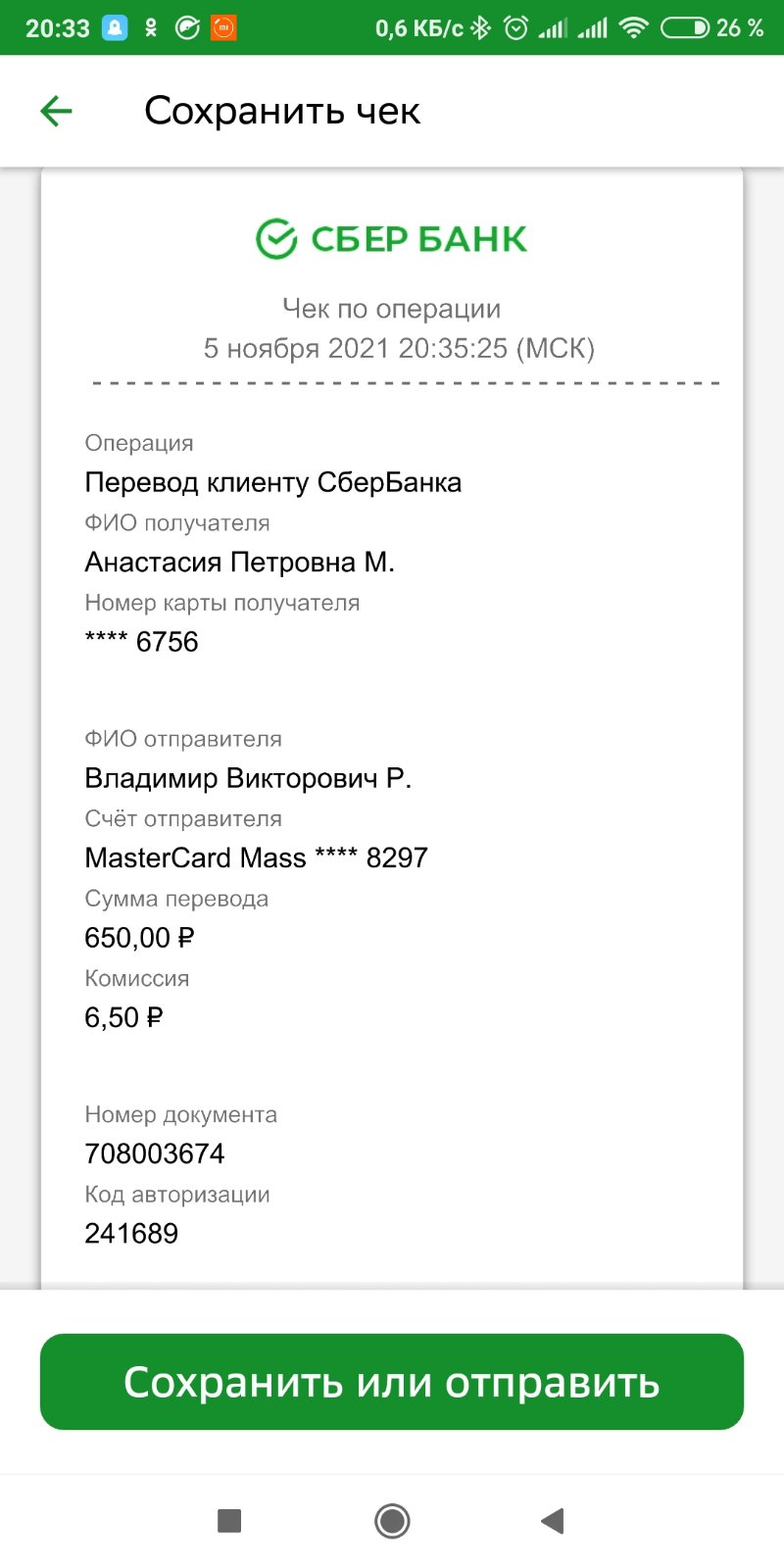This screenshot has height=1568, width=784.
Task: Select the authorization code 241689
Action: coord(131,1233)
